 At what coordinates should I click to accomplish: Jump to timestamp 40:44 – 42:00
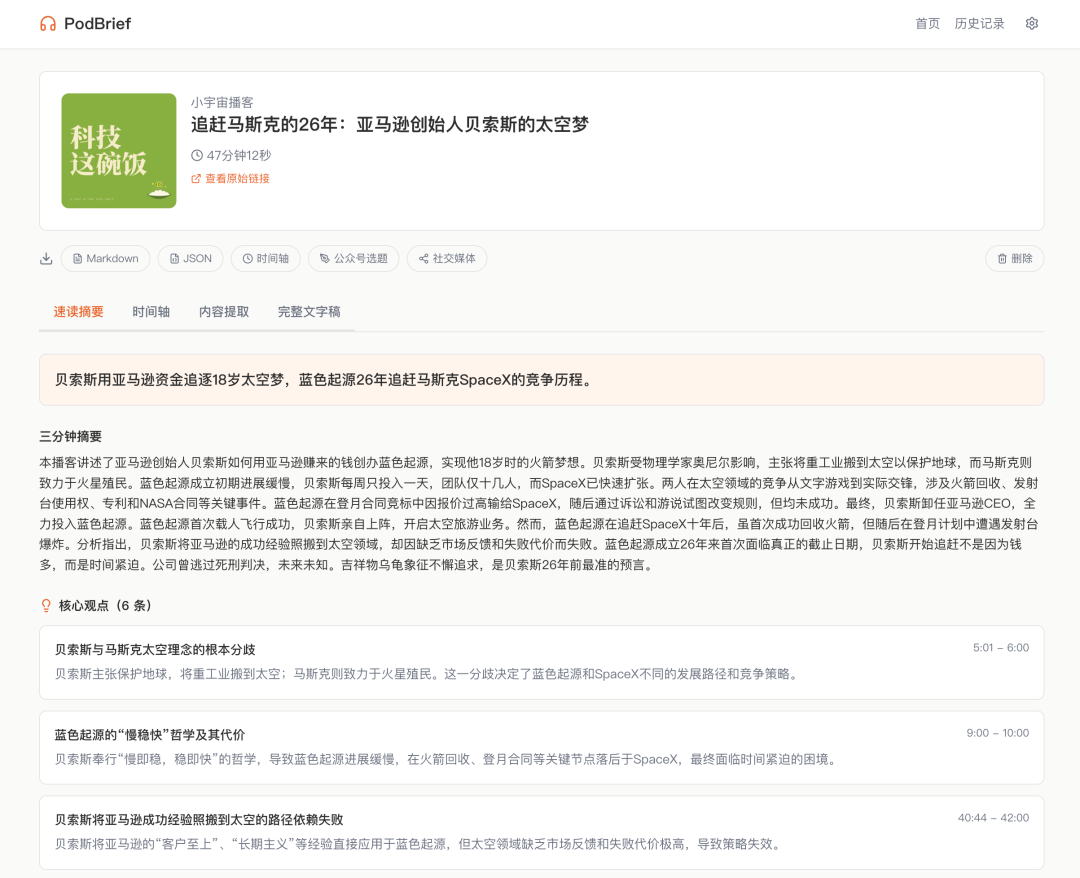tap(993, 818)
